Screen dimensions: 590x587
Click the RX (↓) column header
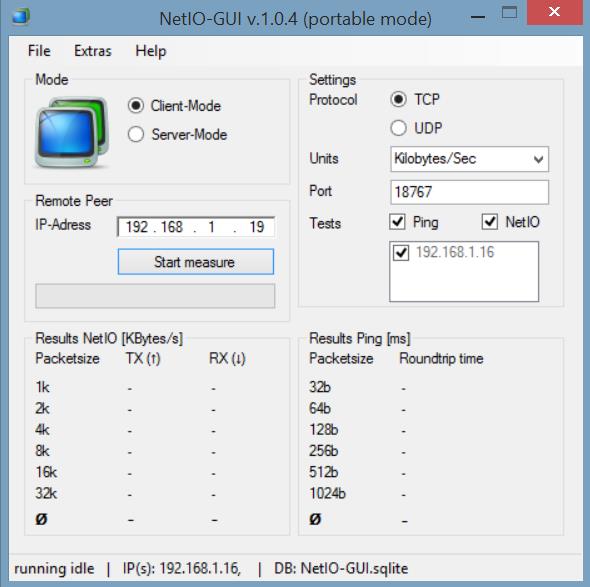point(227,359)
